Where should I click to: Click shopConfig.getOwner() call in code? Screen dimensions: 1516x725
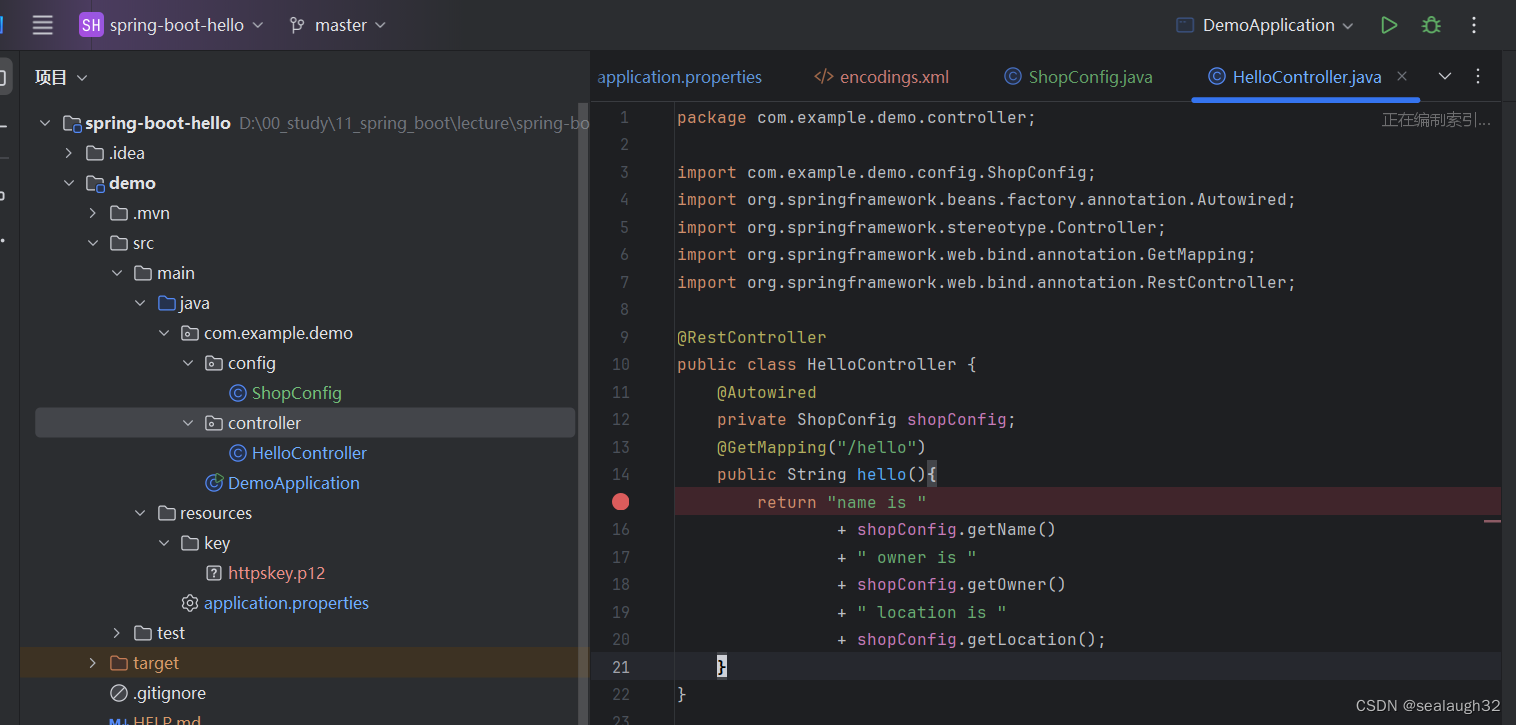click(961, 584)
